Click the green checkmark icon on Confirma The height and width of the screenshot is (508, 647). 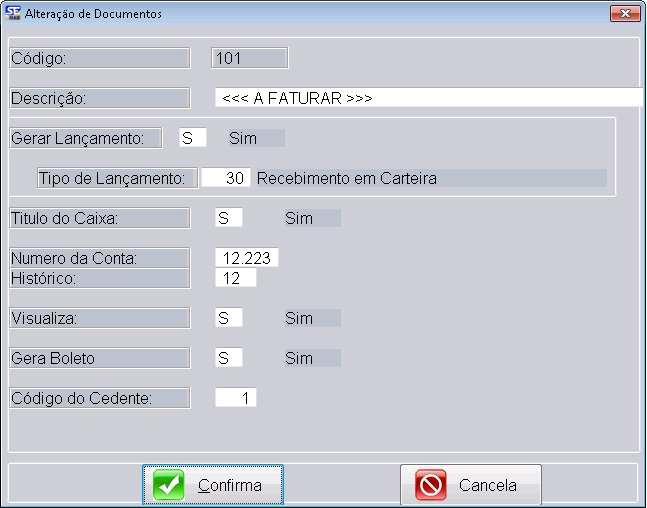pyautogui.click(x=169, y=486)
